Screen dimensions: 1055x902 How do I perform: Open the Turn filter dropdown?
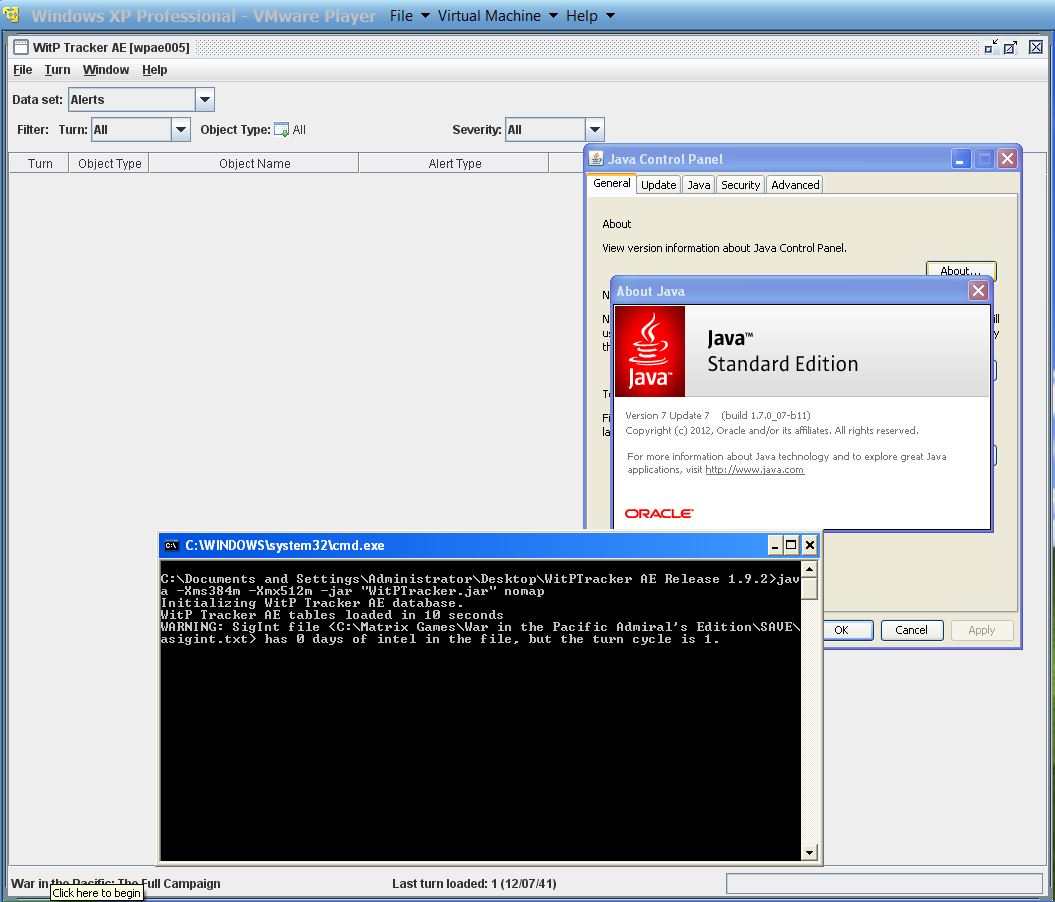click(180, 130)
